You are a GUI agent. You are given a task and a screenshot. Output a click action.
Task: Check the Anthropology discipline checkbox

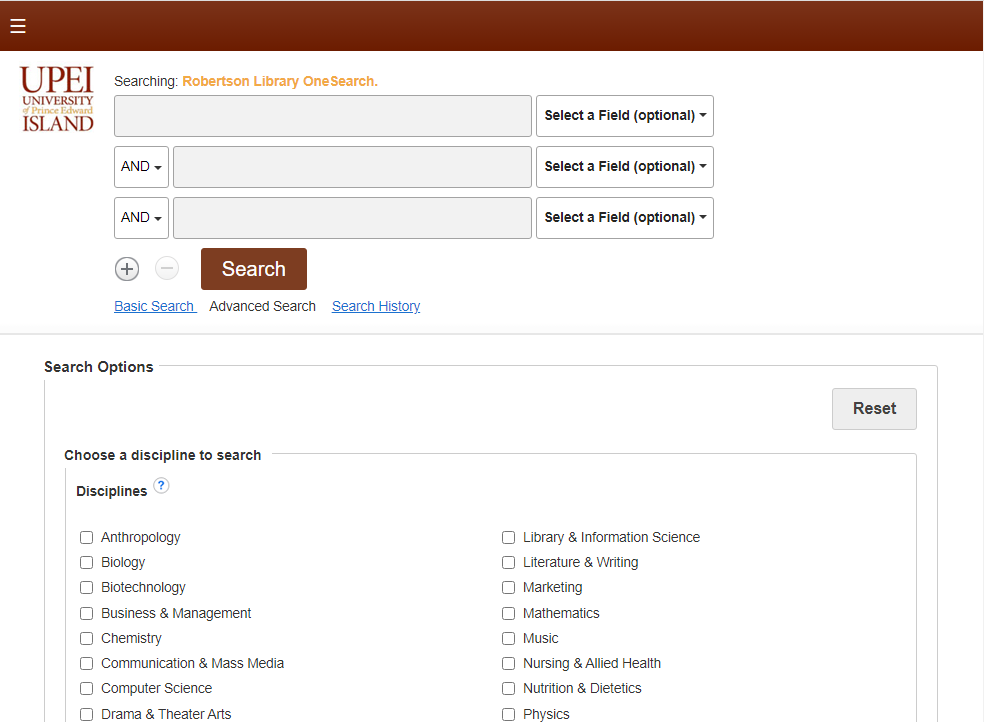pos(87,538)
